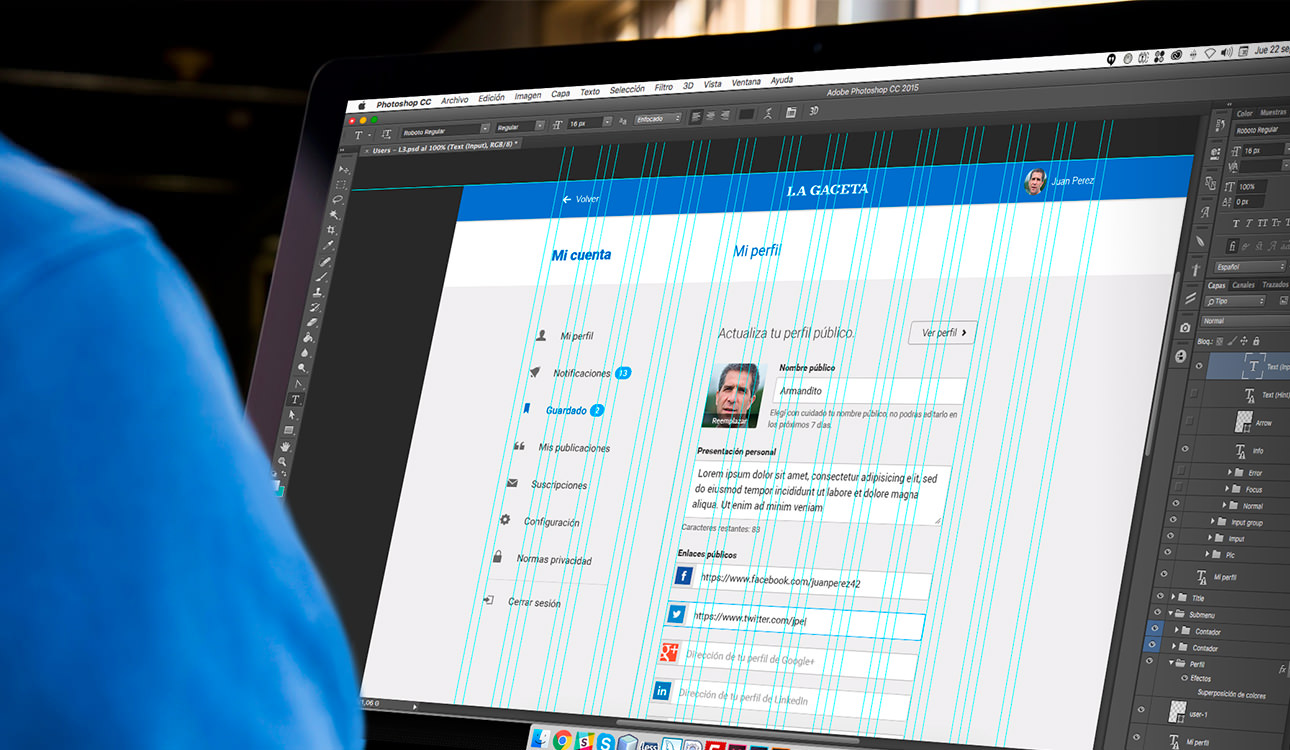The width and height of the screenshot is (1290, 750).
Task: Expand the Input group folder
Action: (x=1213, y=521)
